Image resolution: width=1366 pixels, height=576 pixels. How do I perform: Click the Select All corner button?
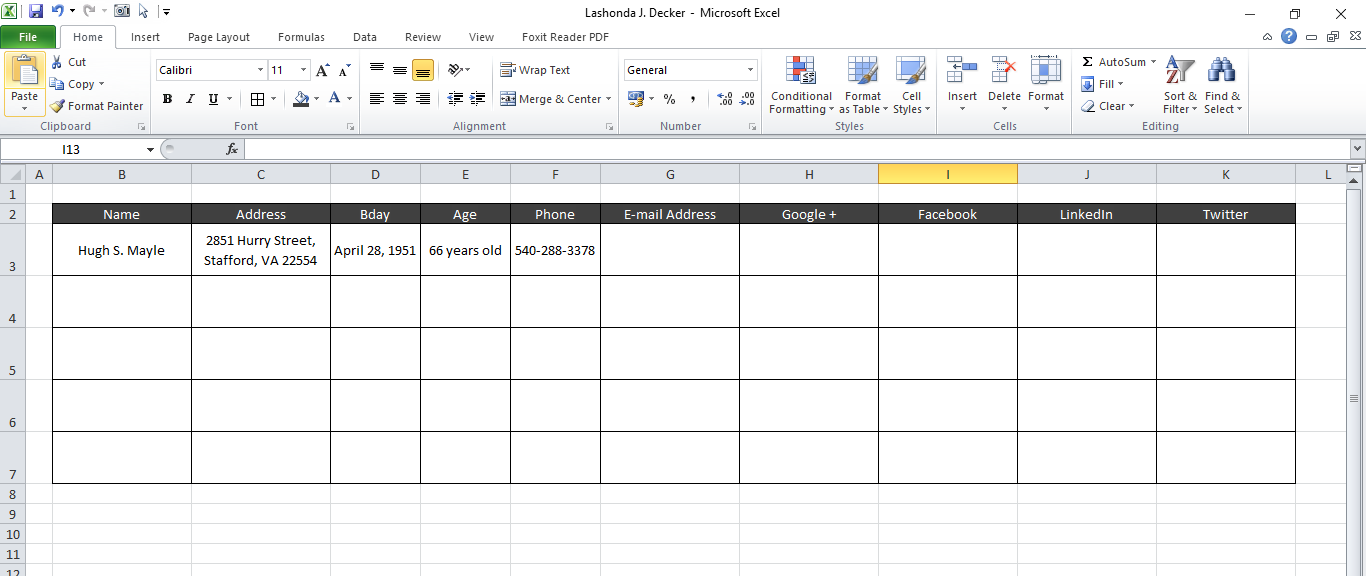13,174
